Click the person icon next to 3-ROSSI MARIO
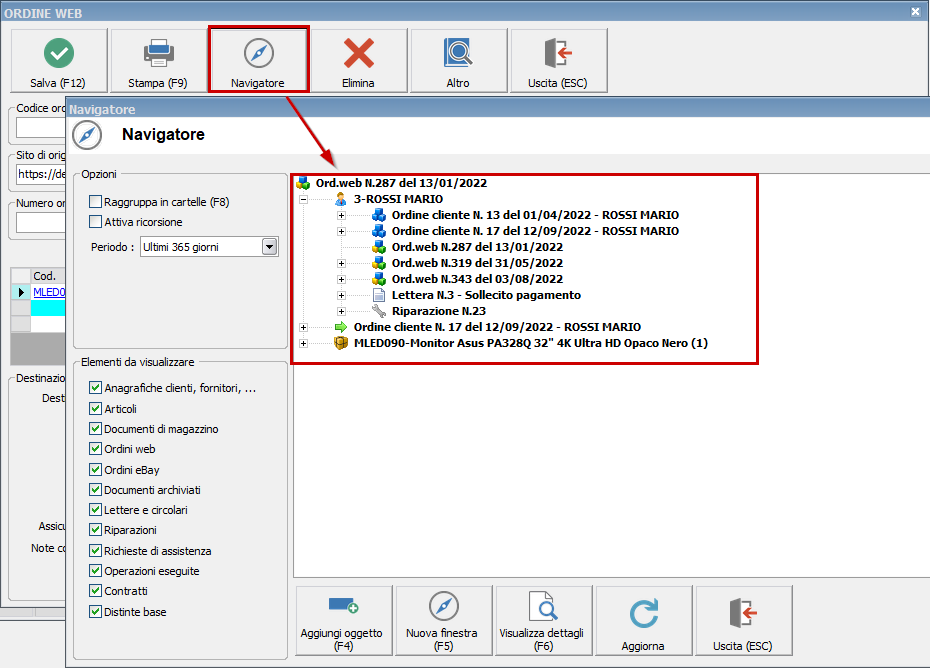 (340, 199)
